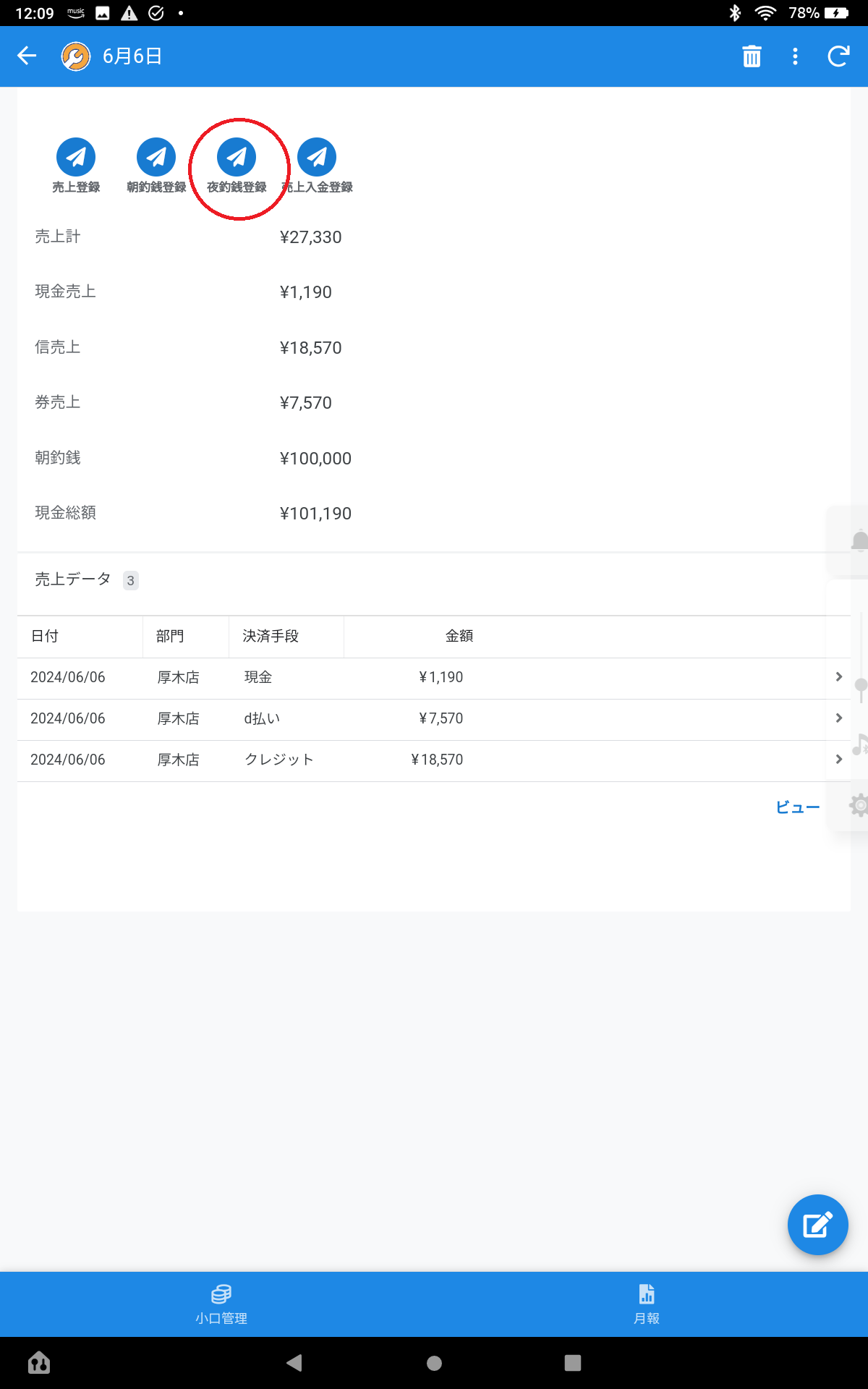Open the 月報 bottom tab
The width and height of the screenshot is (868, 1389).
coord(647,1304)
